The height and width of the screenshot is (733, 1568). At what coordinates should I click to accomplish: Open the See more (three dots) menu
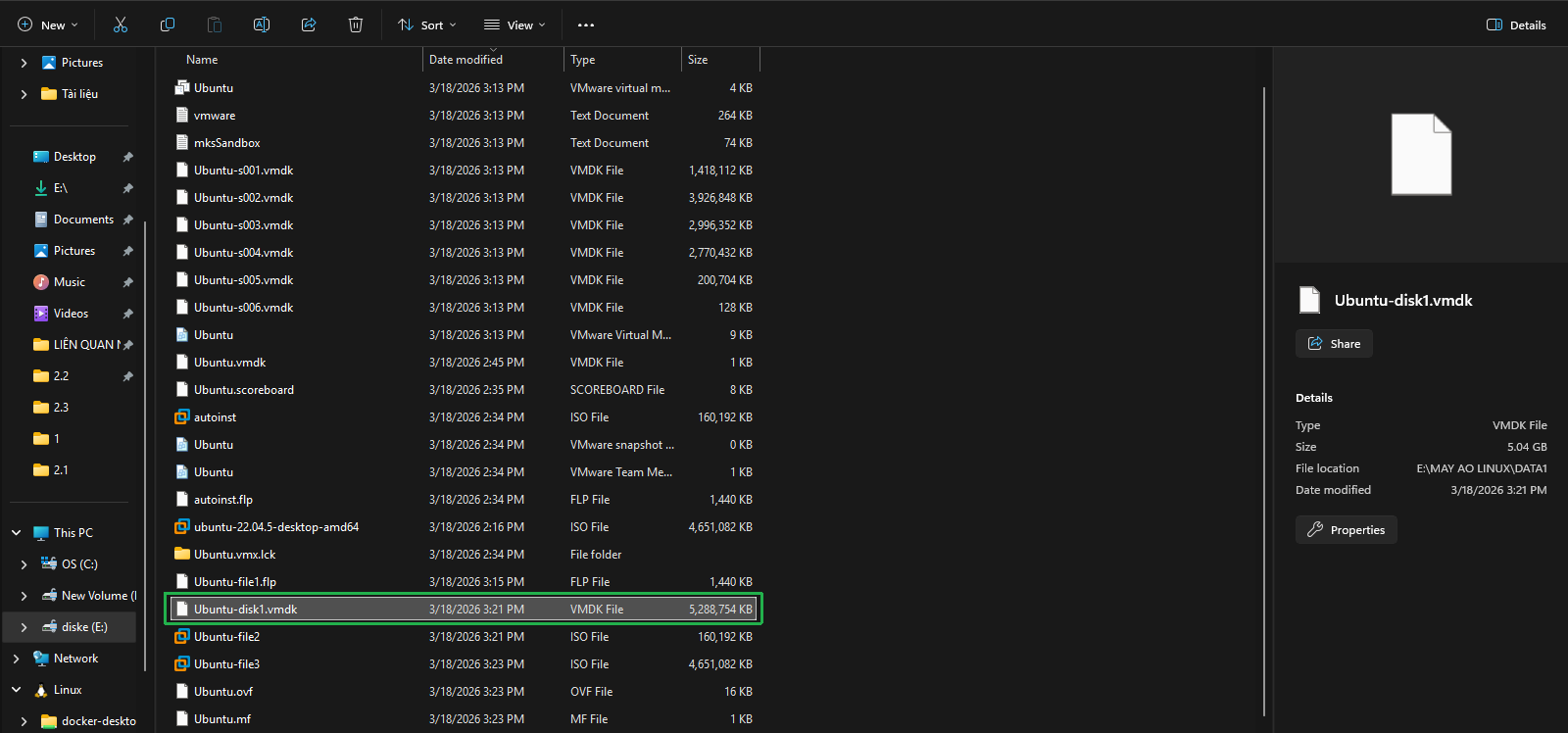point(586,24)
